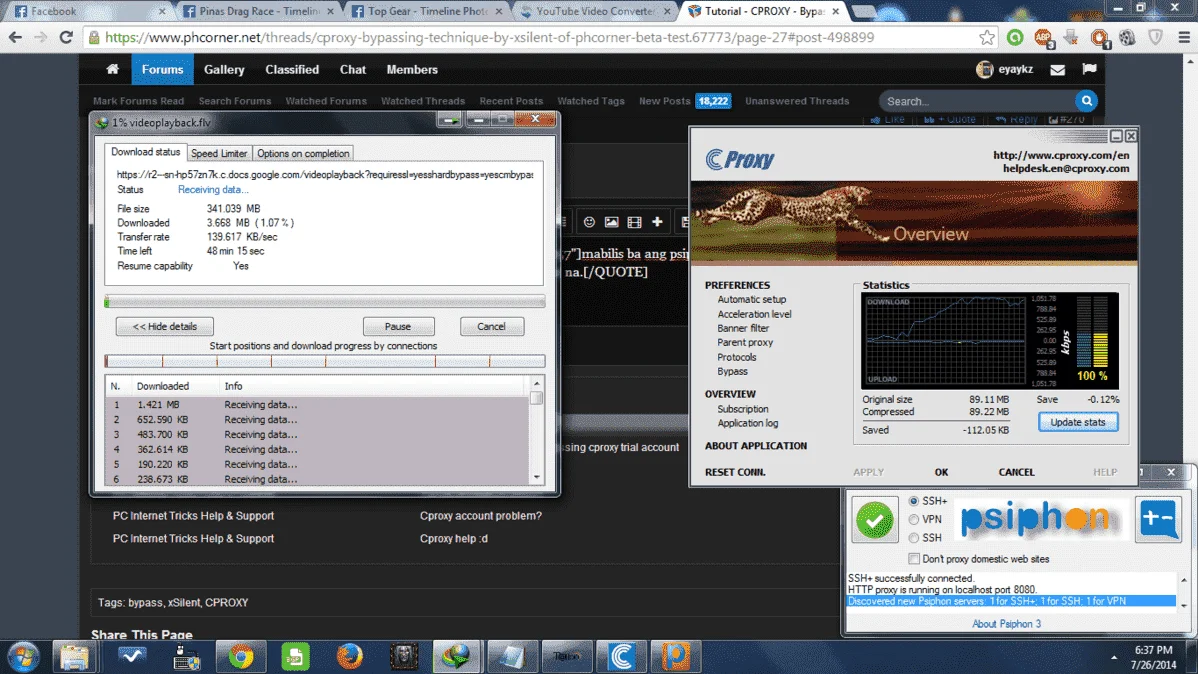Insert media film icon in the editor
1198x674 pixels.
pyautogui.click(x=634, y=222)
